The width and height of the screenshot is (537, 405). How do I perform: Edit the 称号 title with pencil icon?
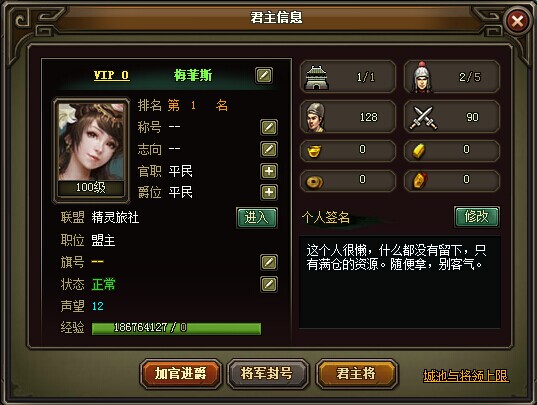tap(269, 127)
